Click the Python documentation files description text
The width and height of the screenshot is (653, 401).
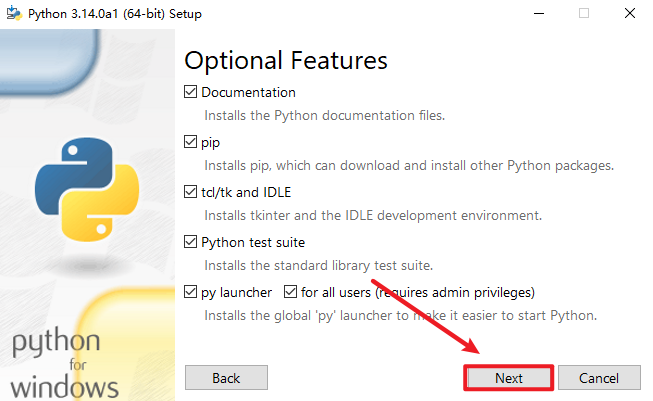(x=325, y=115)
